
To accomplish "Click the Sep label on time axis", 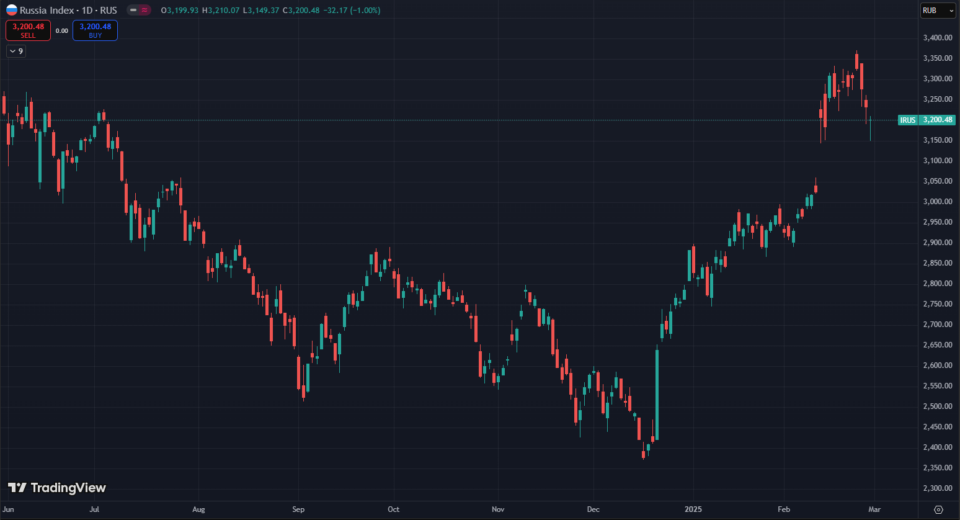I will click(x=298, y=509).
